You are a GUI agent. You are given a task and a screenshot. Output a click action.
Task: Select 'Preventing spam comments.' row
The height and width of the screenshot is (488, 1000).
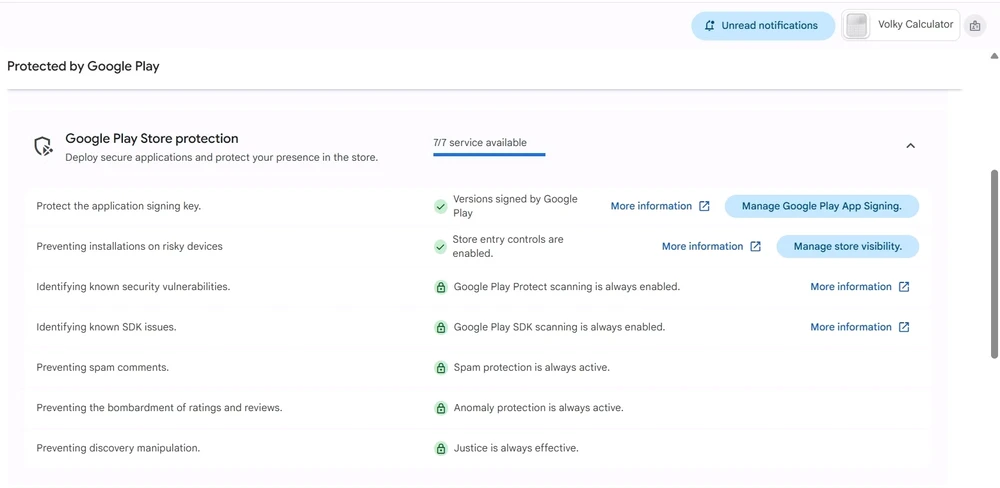click(x=103, y=367)
